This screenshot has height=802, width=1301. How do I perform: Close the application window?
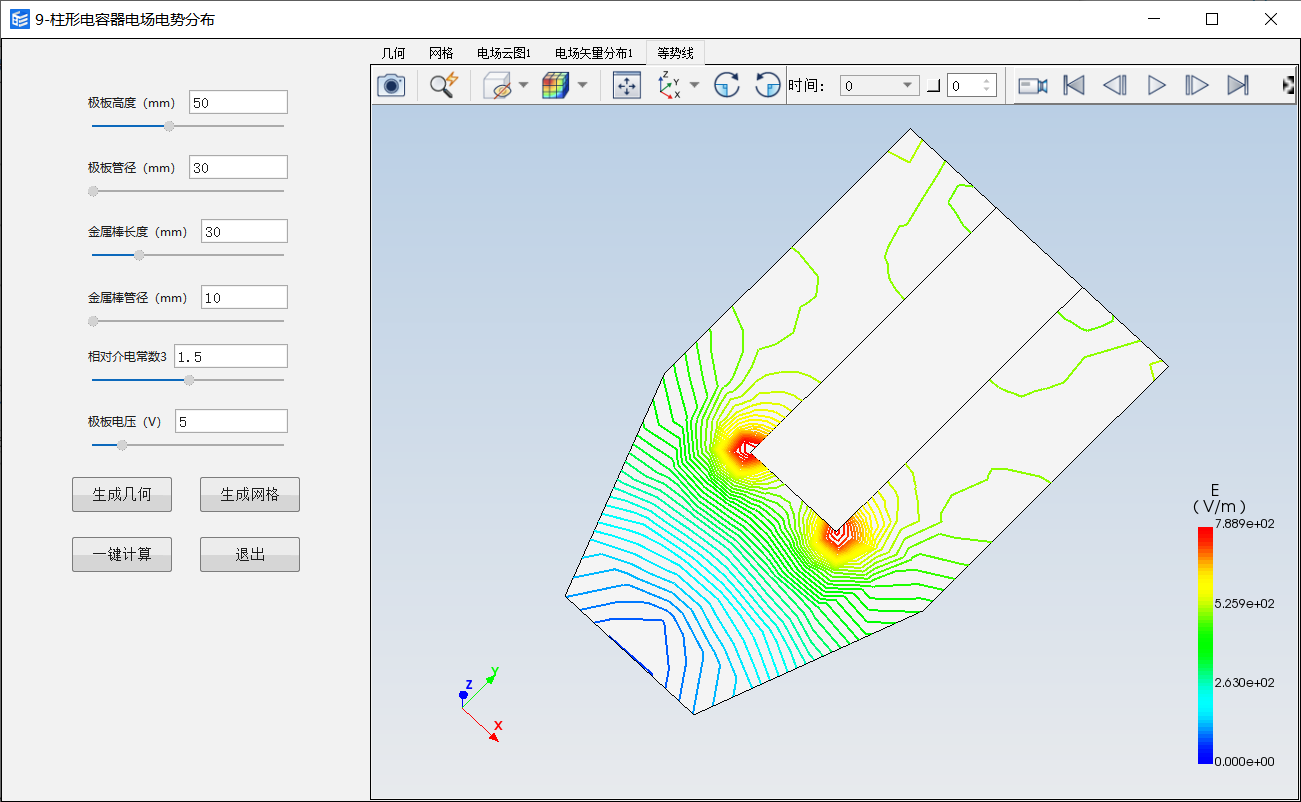tap(1271, 19)
